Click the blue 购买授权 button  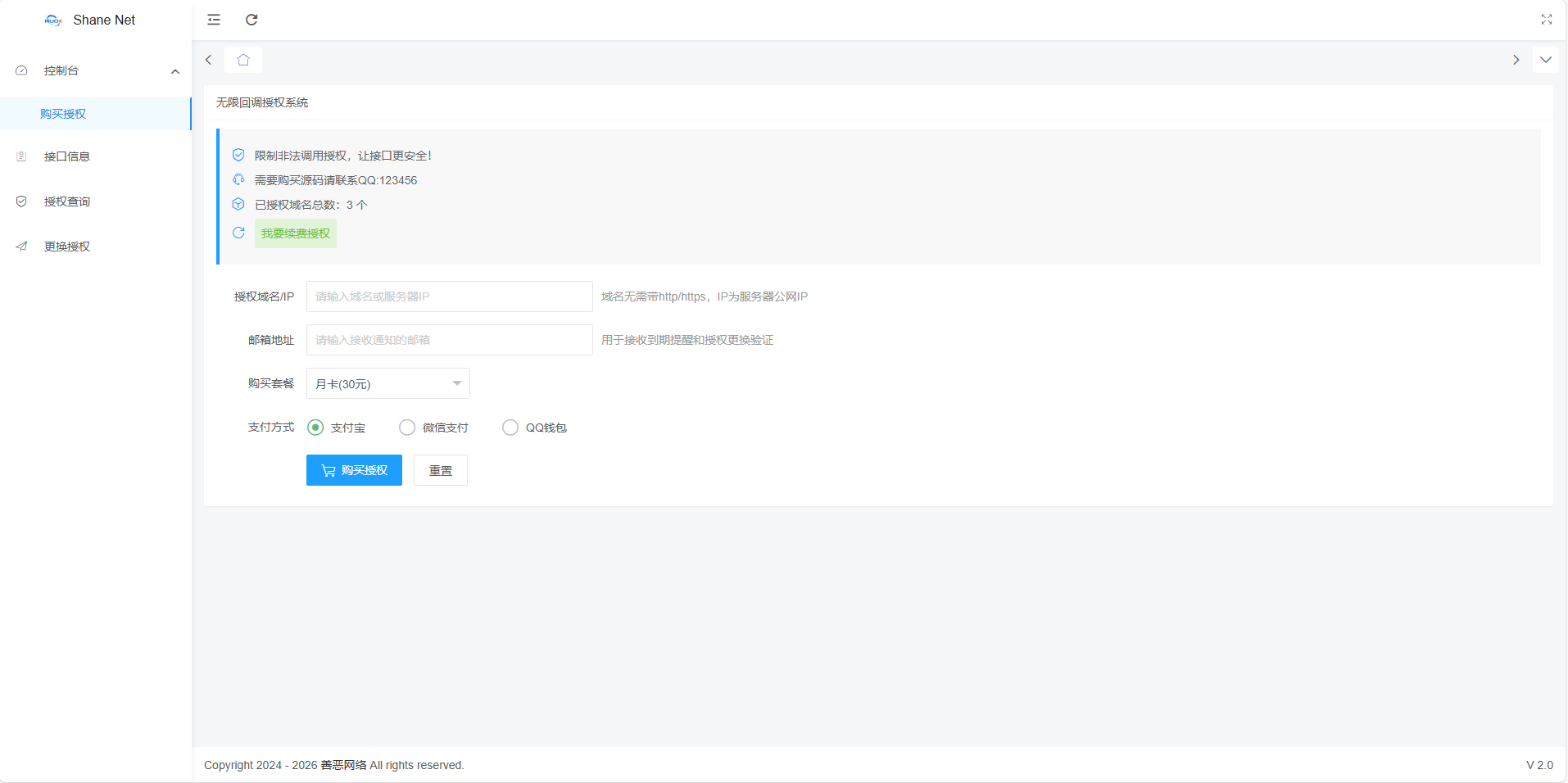[354, 470]
